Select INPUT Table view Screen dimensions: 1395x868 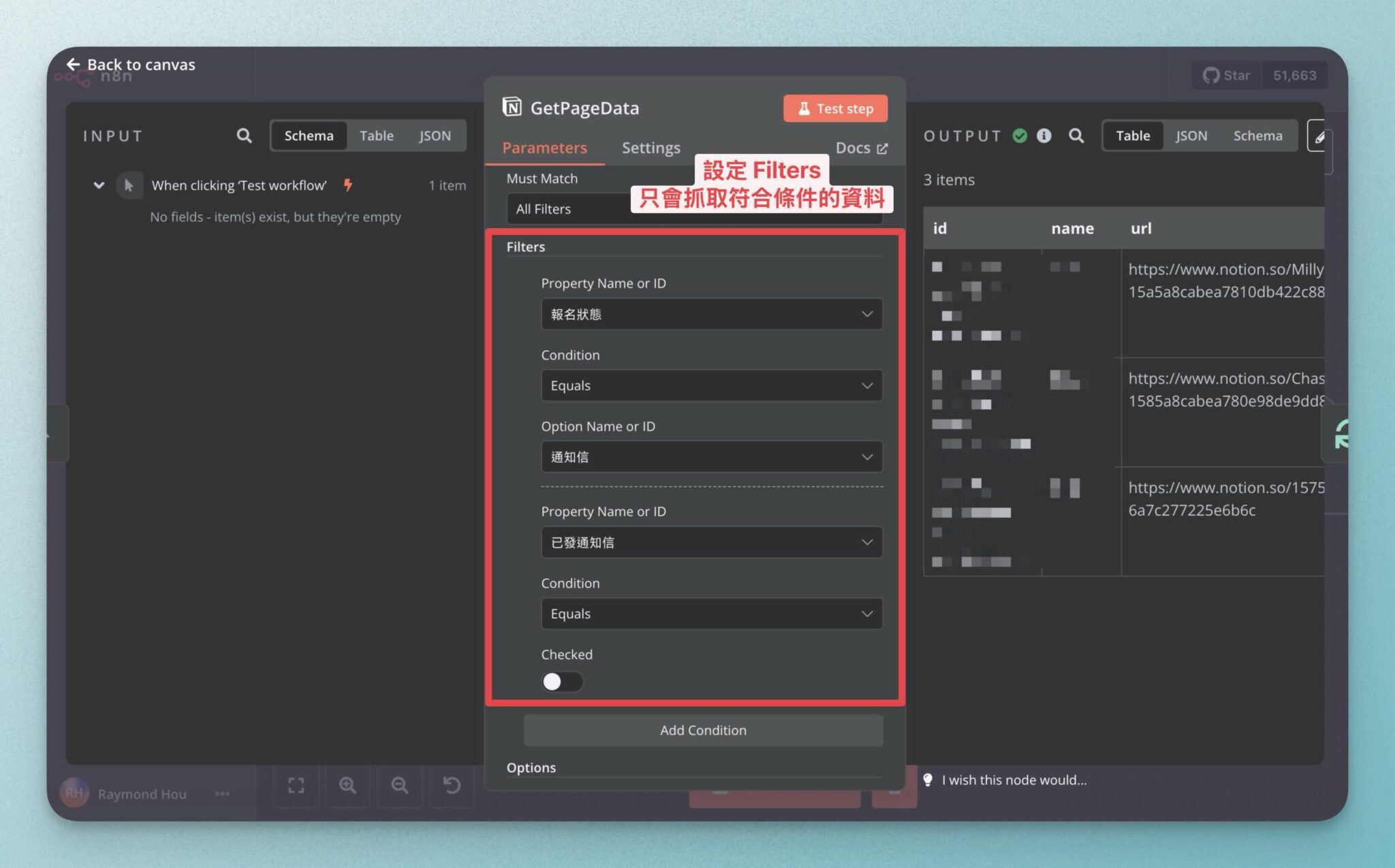376,135
